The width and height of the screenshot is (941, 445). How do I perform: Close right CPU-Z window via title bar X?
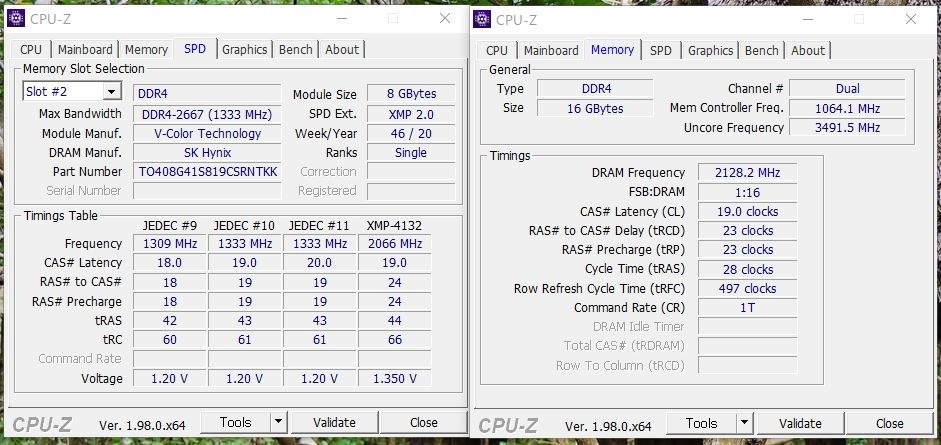(x=910, y=19)
